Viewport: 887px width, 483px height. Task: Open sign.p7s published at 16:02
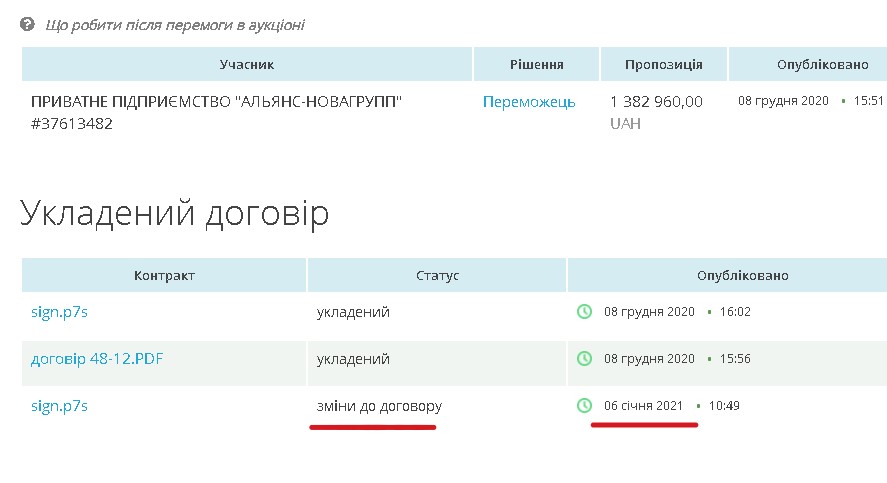[x=60, y=312]
